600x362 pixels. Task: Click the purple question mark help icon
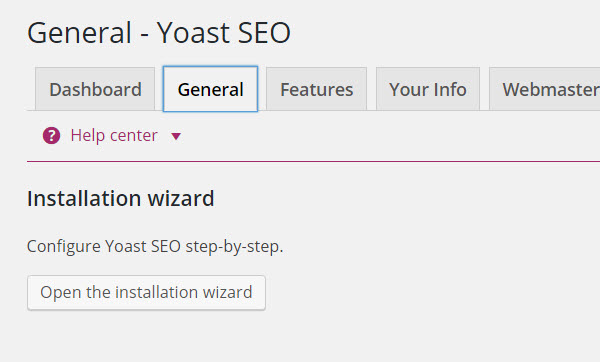(51, 135)
